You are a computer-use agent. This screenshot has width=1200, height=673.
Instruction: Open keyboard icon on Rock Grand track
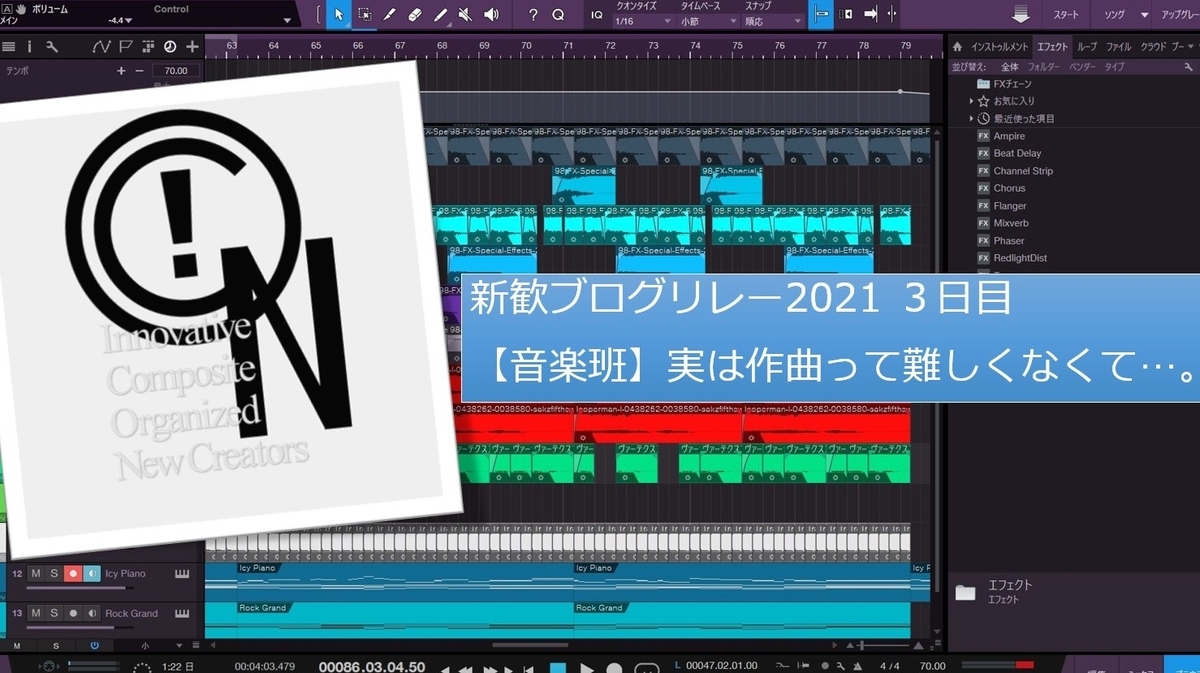pos(182,613)
